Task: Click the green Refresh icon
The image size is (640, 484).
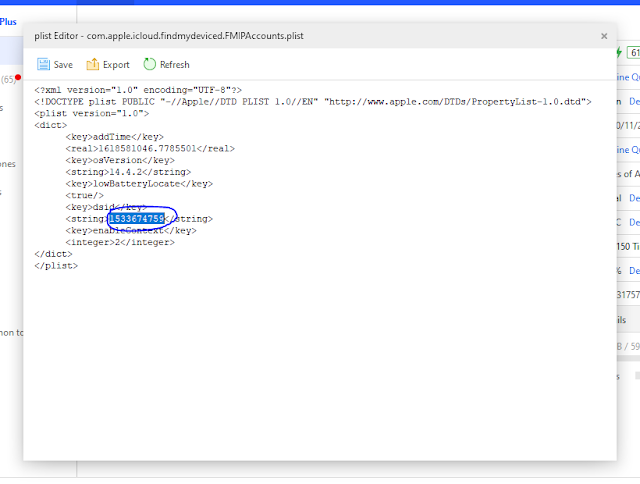Action: (x=149, y=64)
